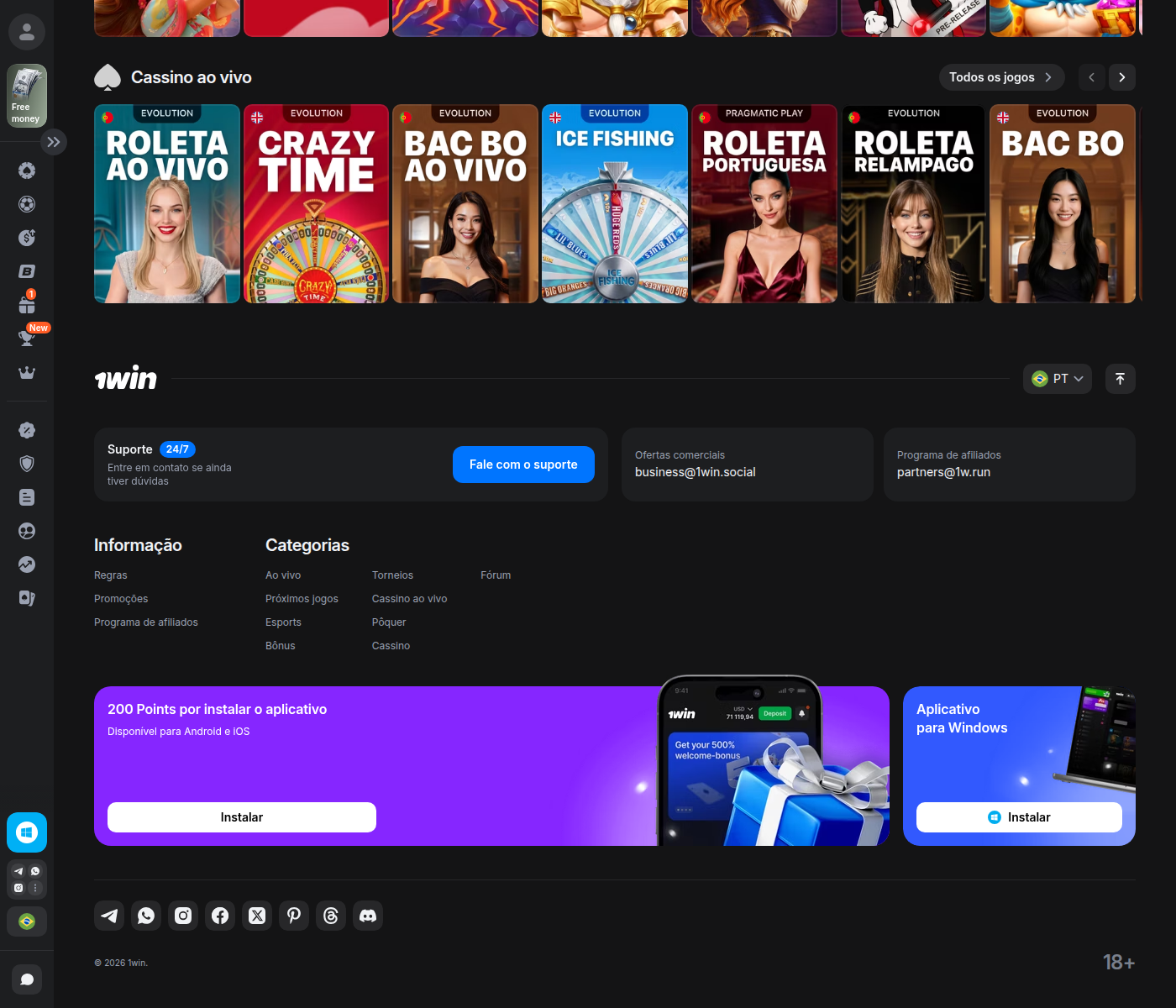The width and height of the screenshot is (1176, 1008).
Task: Open Facebook footer social icon
Action: [x=220, y=916]
